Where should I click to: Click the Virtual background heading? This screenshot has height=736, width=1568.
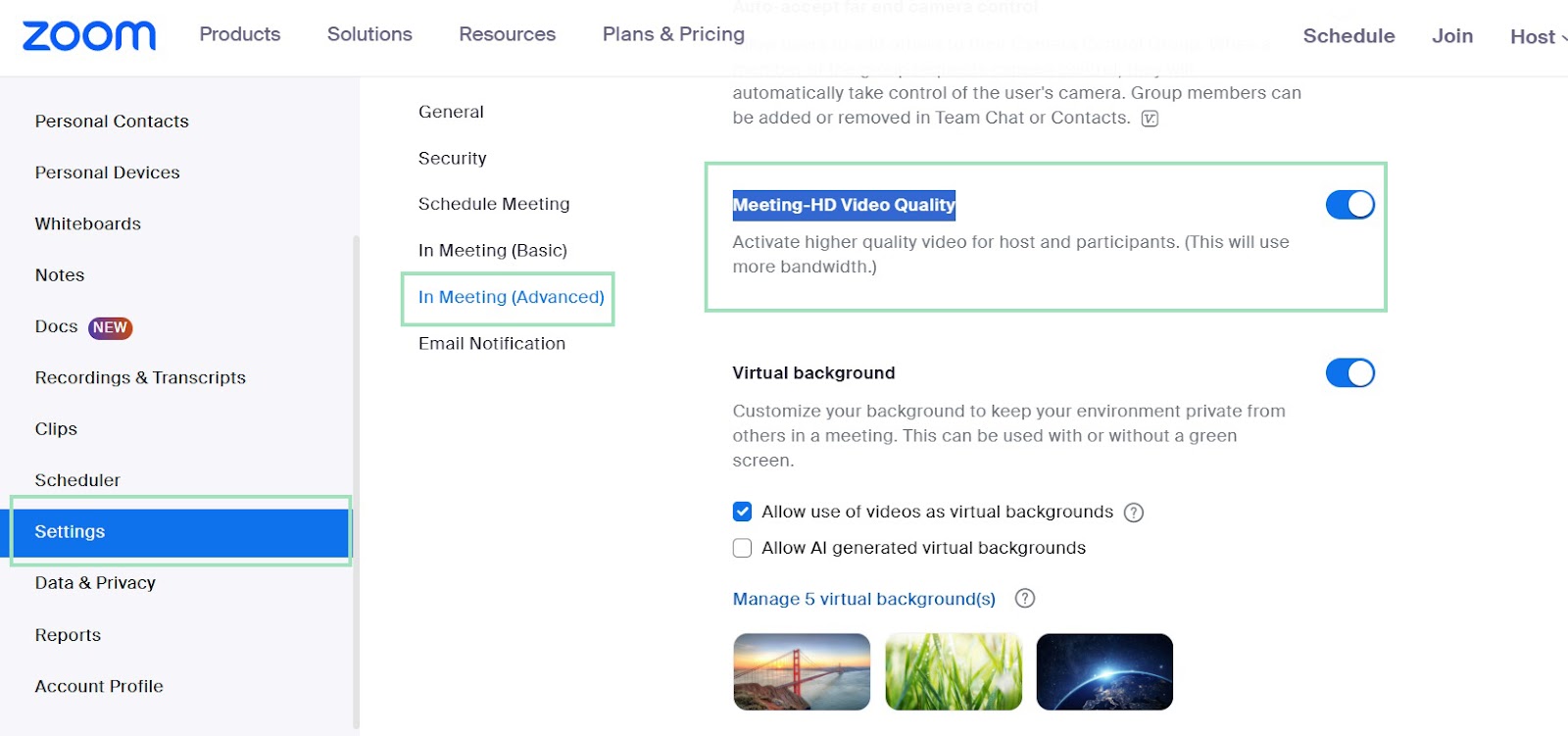pos(813,373)
